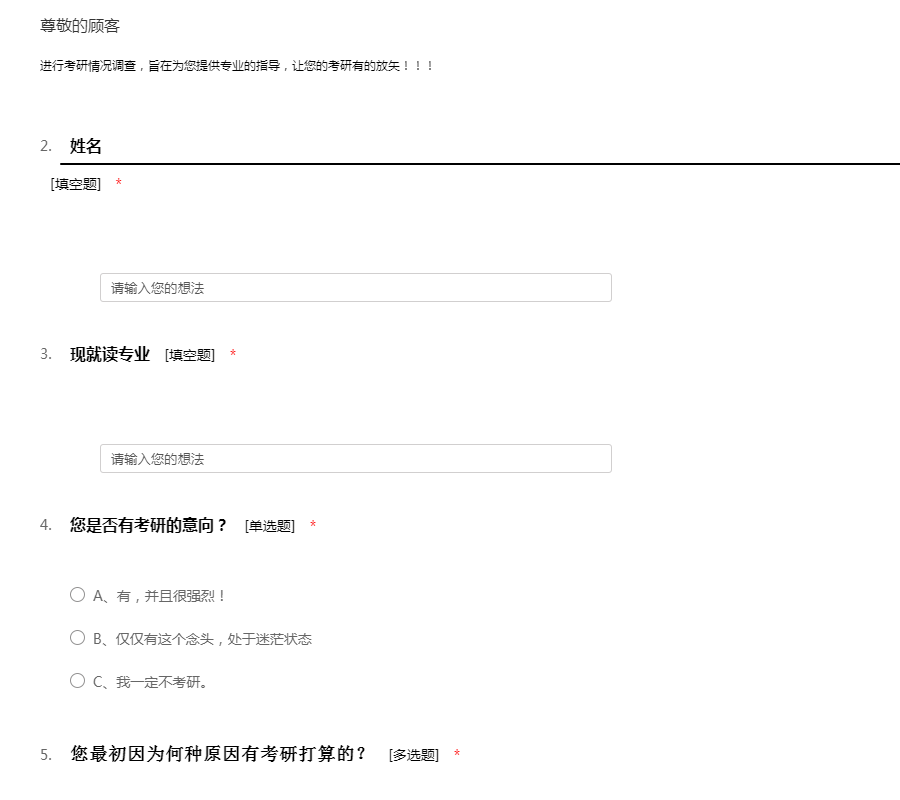
Task: Click the 姓名 text input field
Action: (x=355, y=288)
